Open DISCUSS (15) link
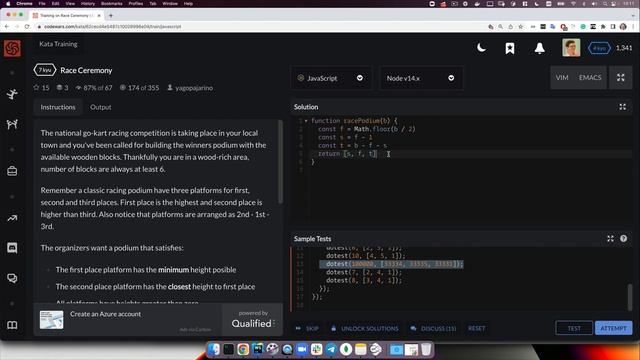Image resolution: width=640 pixels, height=360 pixels. (x=433, y=328)
